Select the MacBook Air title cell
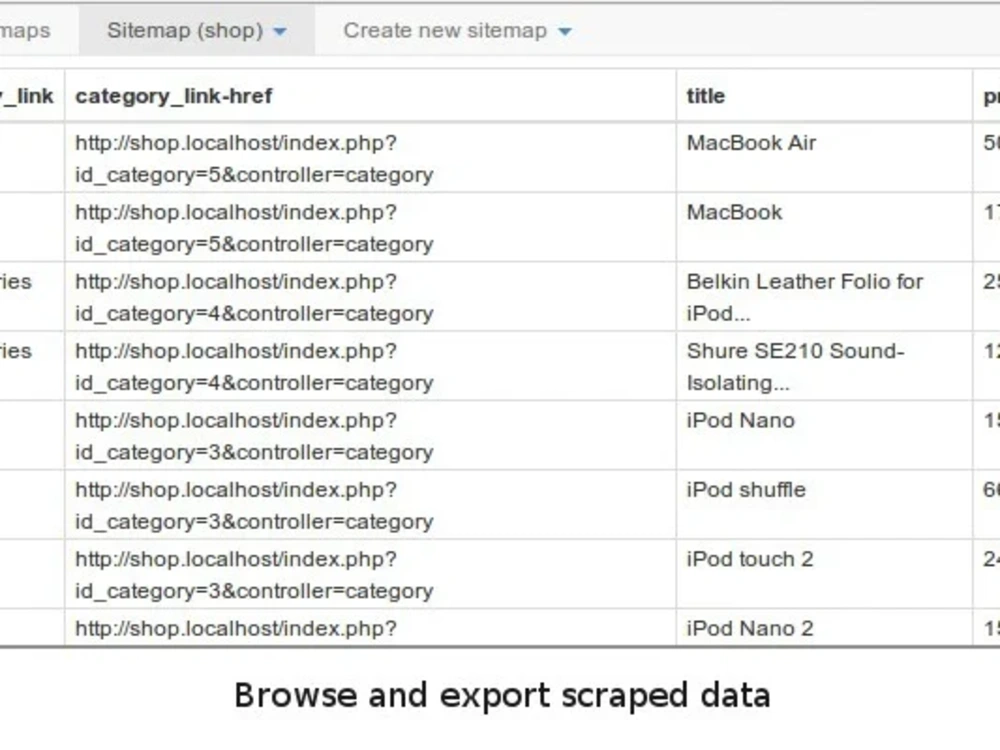This screenshot has height=750, width=1000. click(750, 143)
